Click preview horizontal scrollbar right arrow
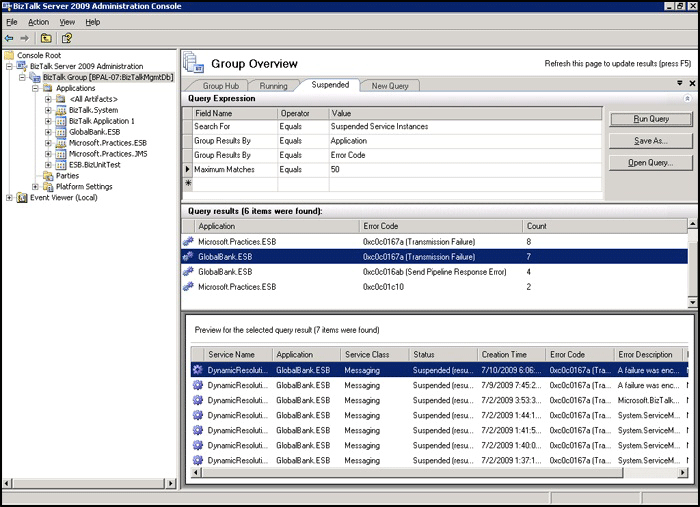Image resolution: width=700 pixels, height=507 pixels. pos(683,472)
